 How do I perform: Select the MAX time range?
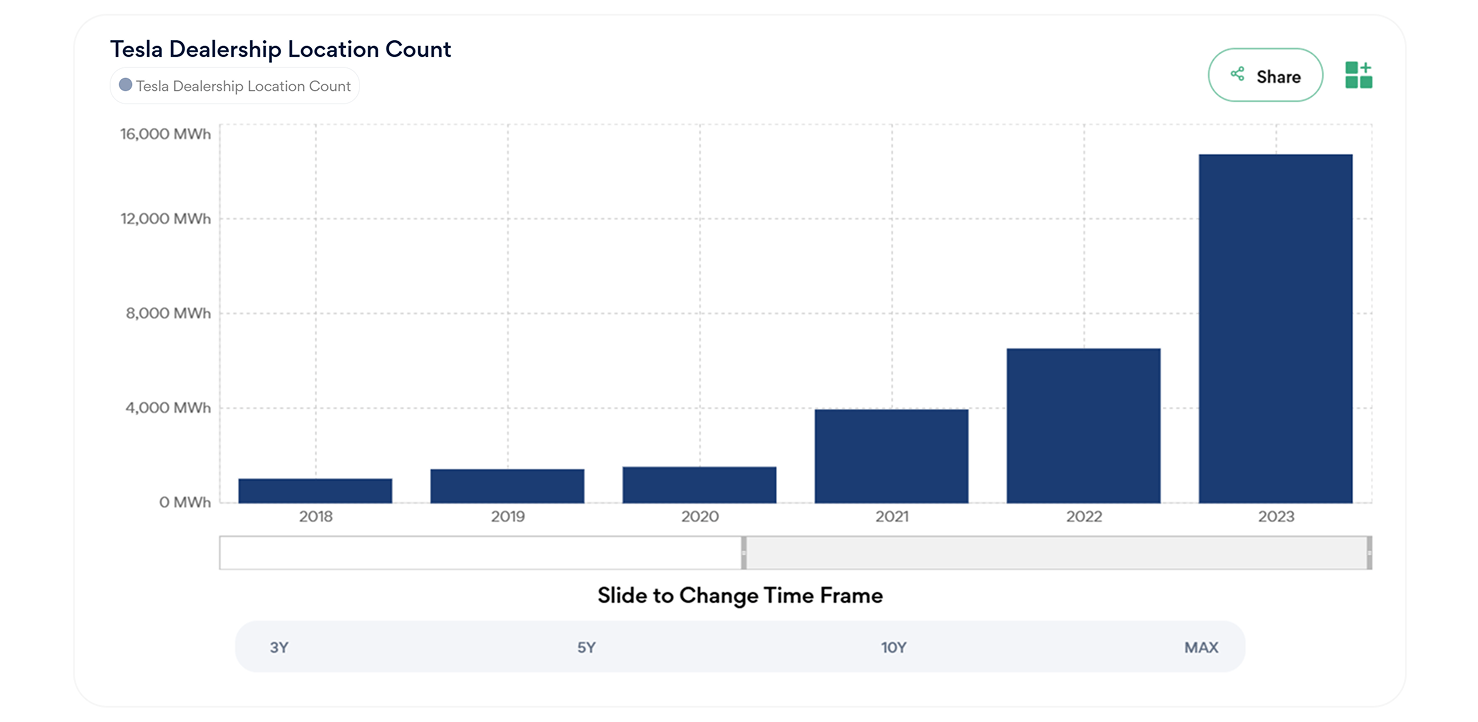(x=1201, y=647)
